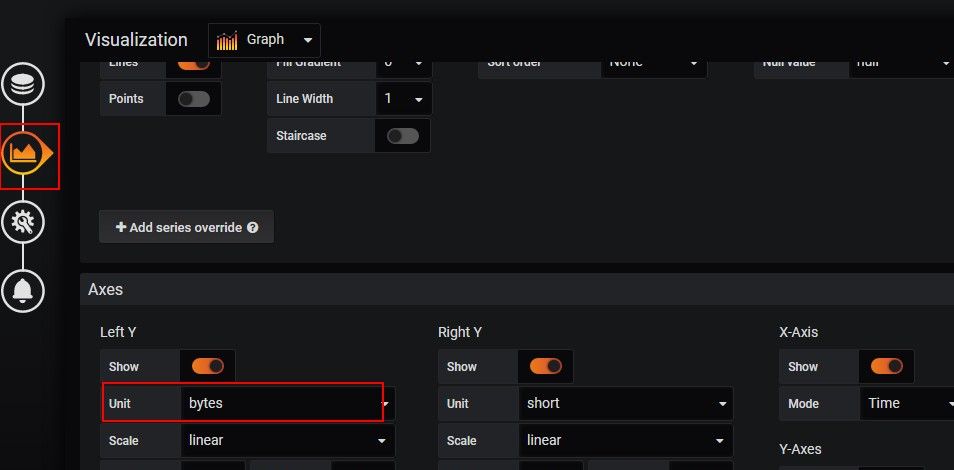Viewport: 954px width, 470px height.
Task: Click the help question mark icon
Action: click(253, 228)
